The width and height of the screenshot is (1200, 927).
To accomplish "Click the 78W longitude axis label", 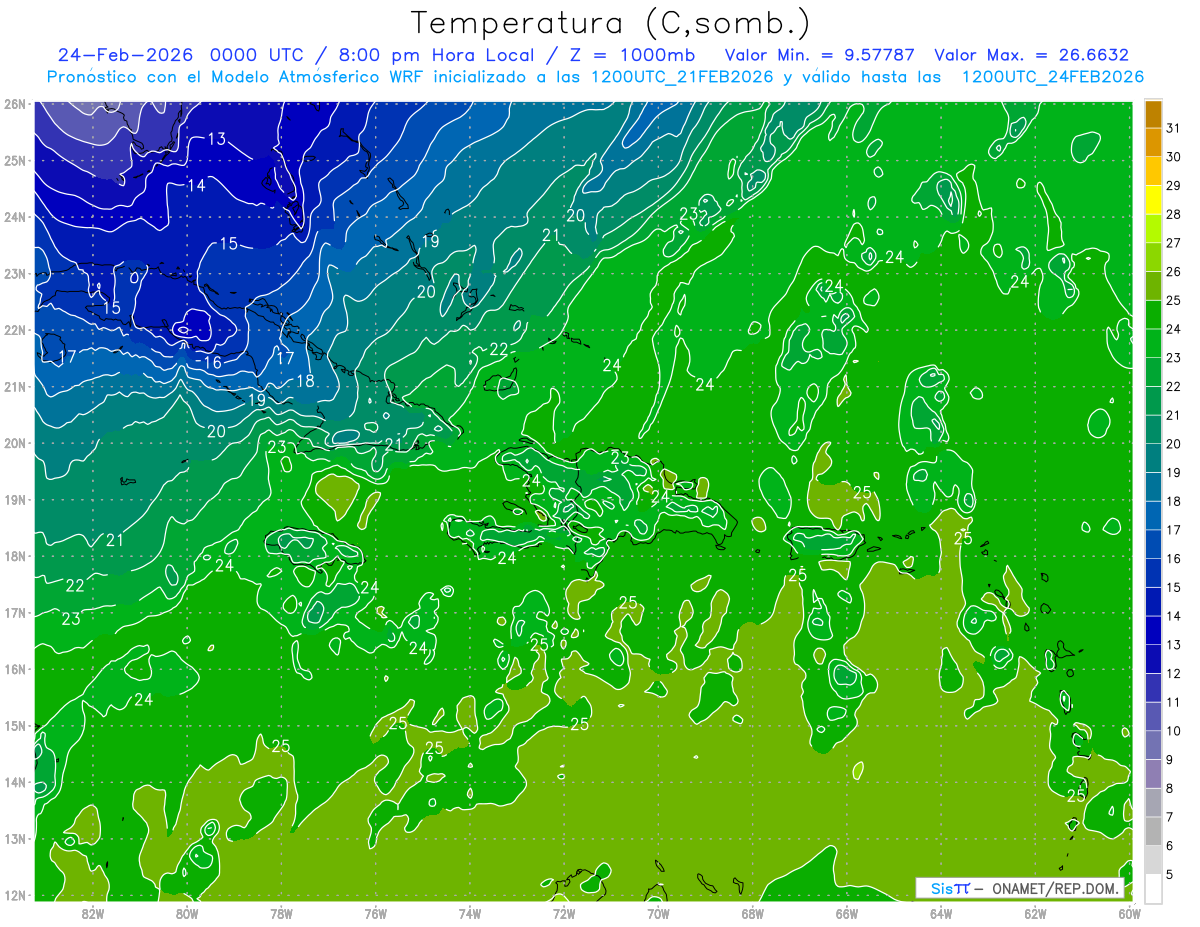I will pyautogui.click(x=281, y=913).
